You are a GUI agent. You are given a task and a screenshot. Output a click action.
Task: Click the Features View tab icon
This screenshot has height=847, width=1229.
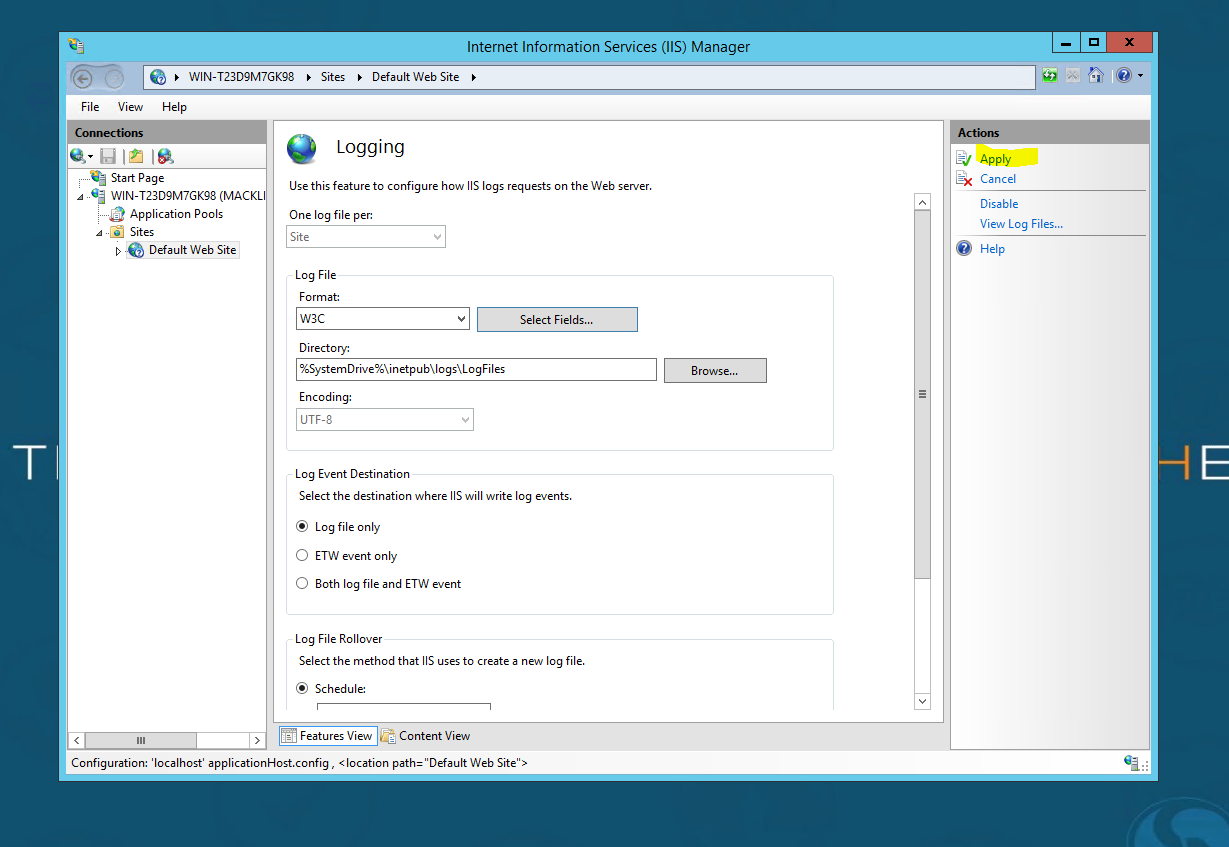click(x=289, y=736)
